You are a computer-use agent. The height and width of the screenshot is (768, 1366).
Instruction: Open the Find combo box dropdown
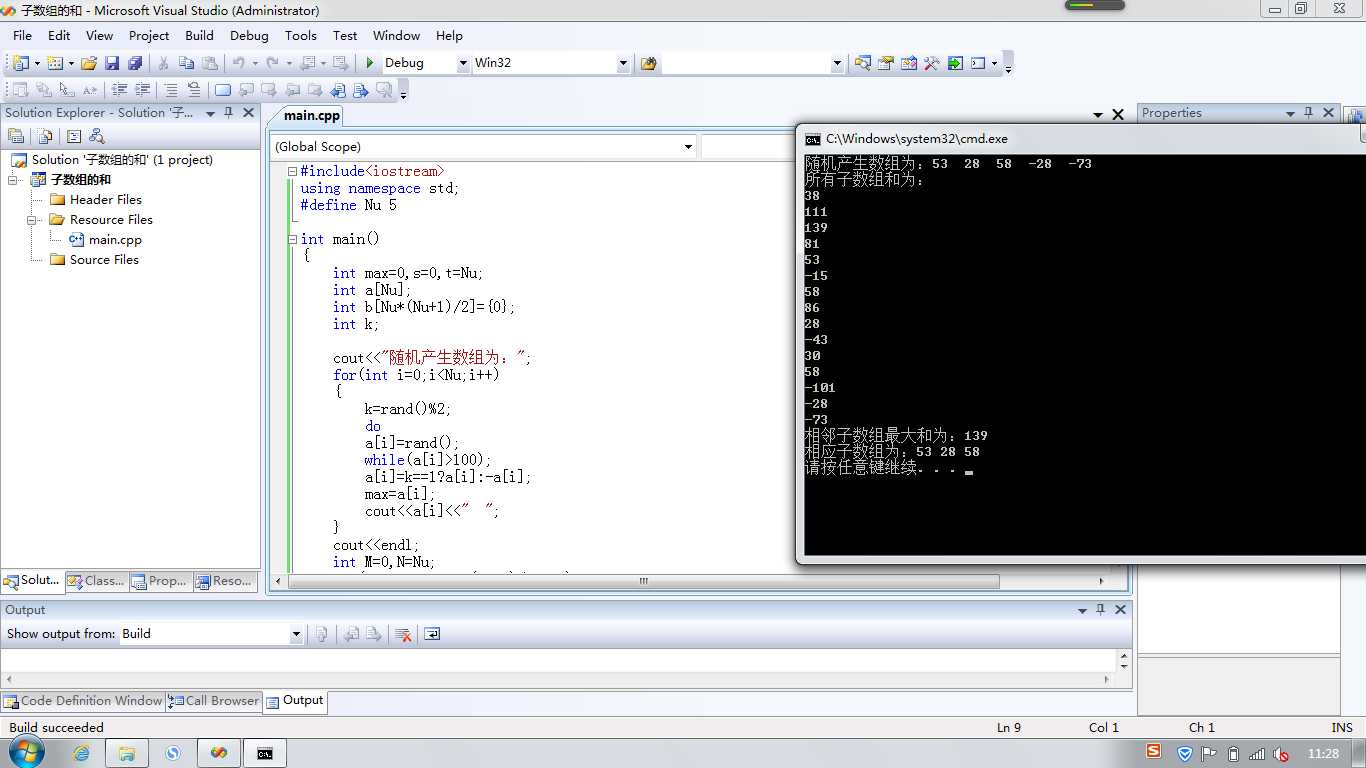coord(837,63)
